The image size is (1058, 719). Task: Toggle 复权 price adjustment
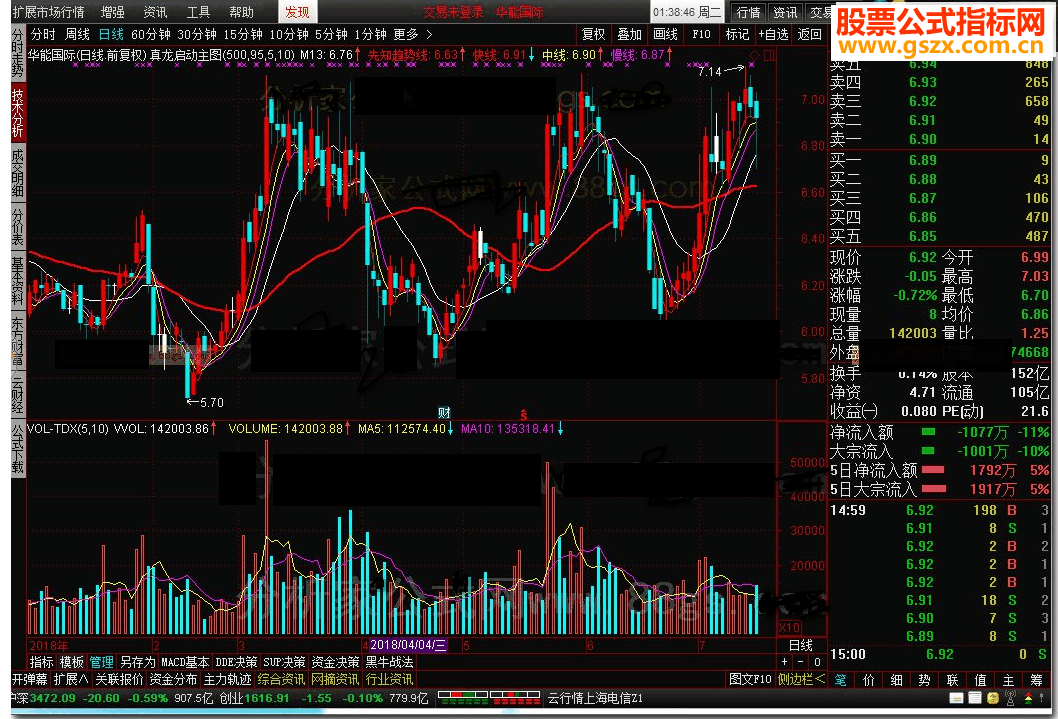(594, 34)
